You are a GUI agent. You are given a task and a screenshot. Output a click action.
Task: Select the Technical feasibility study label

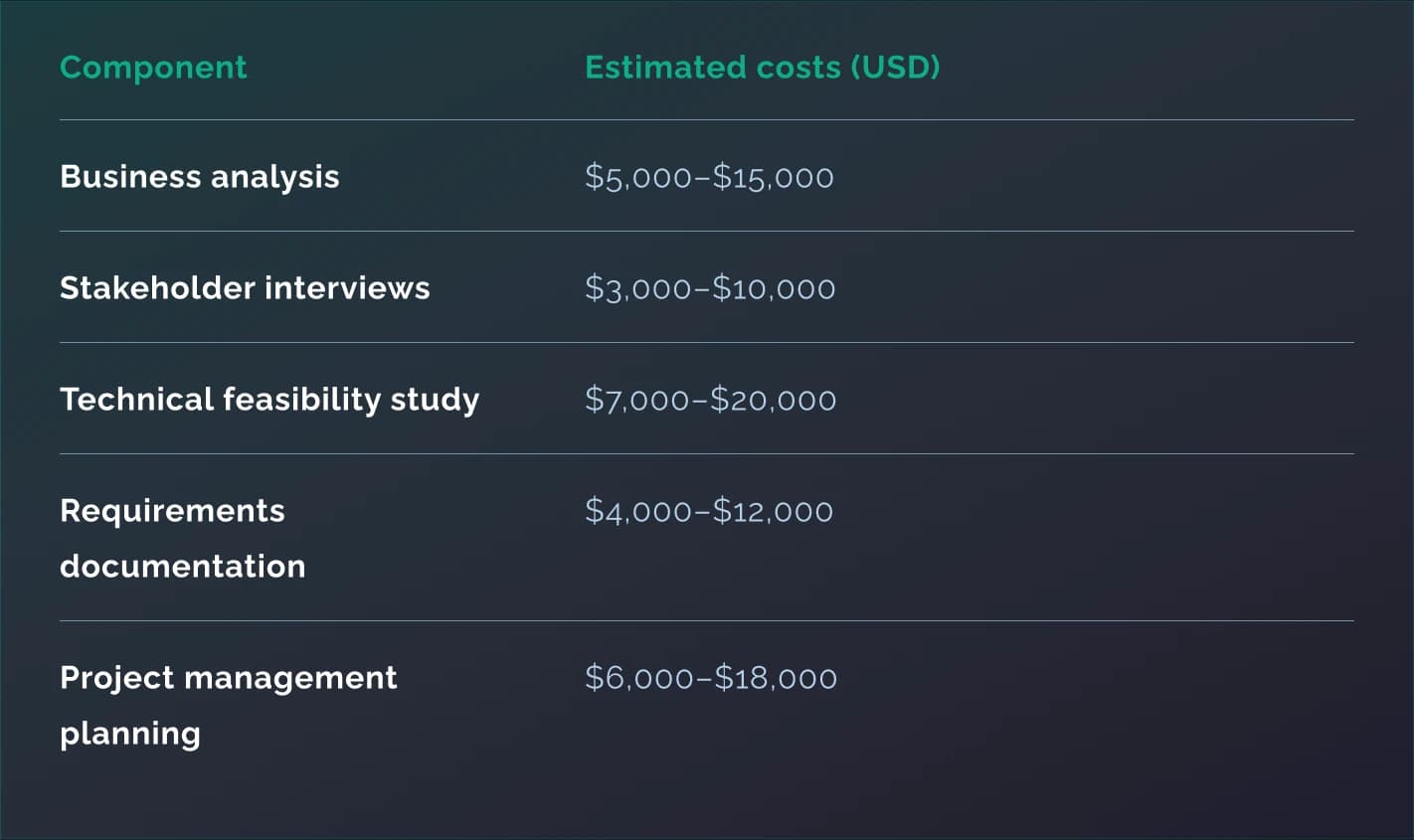[269, 400]
